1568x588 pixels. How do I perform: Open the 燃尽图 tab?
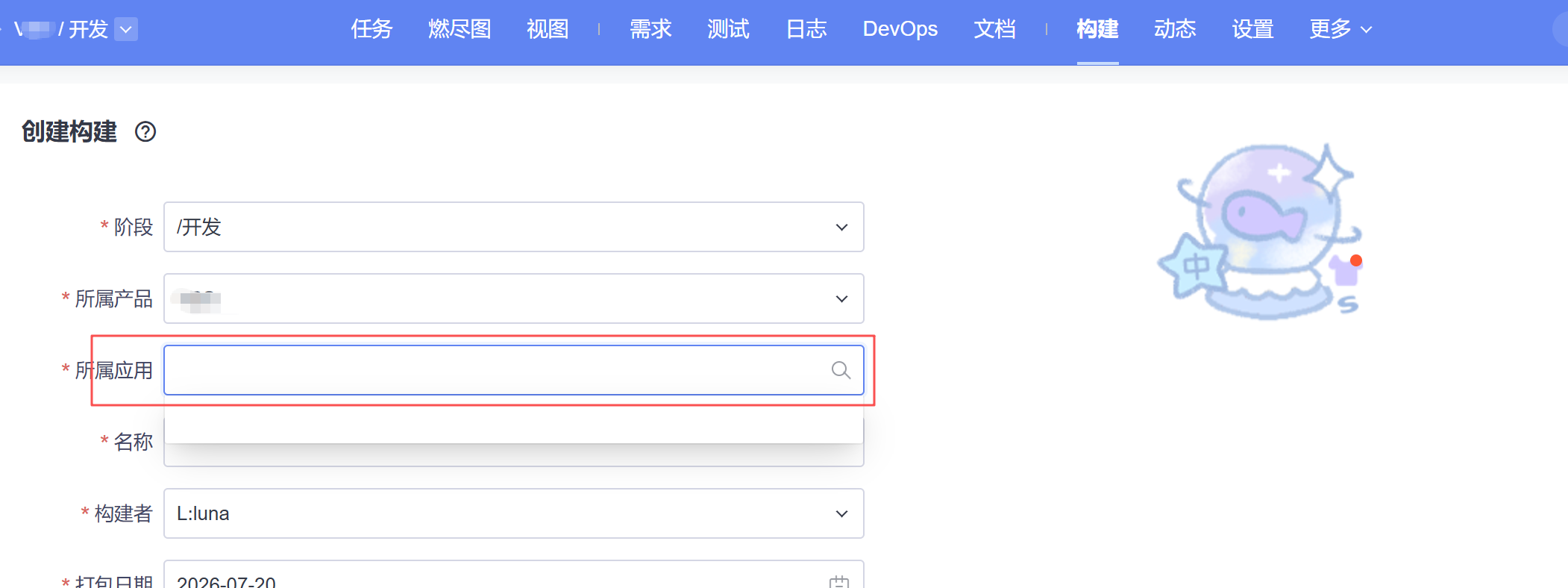click(460, 29)
